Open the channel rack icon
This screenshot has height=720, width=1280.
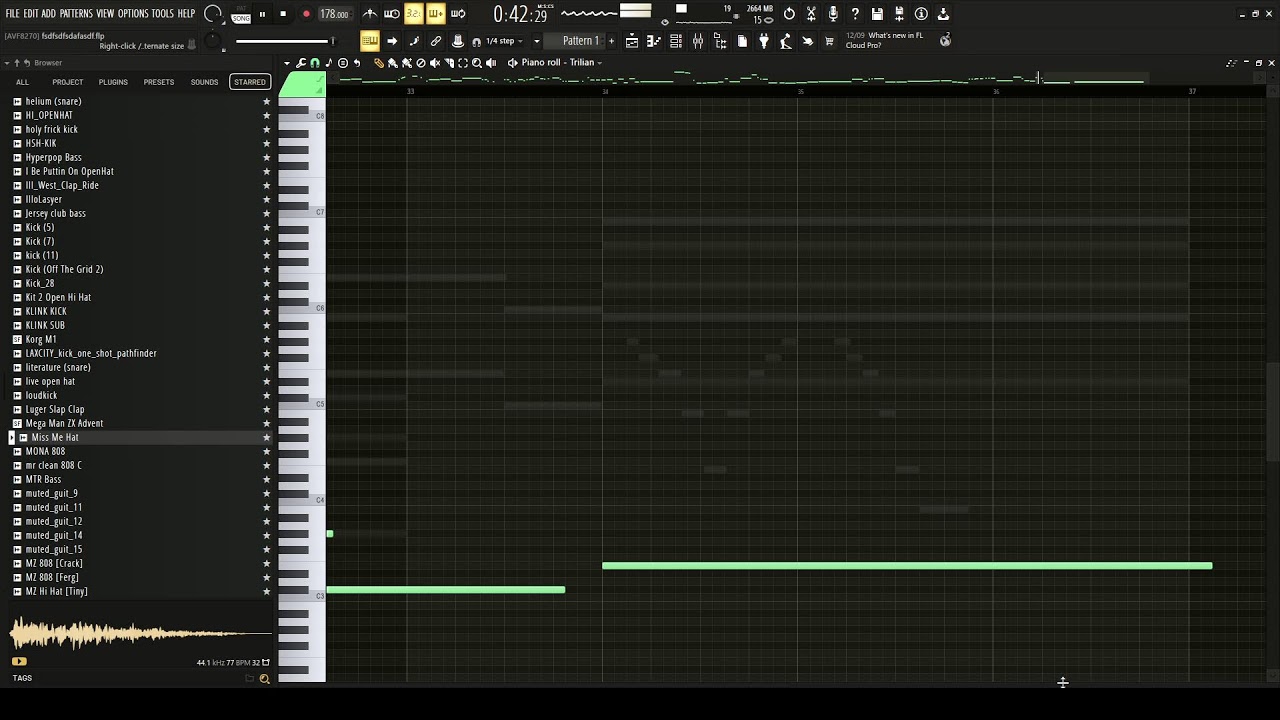(676, 41)
